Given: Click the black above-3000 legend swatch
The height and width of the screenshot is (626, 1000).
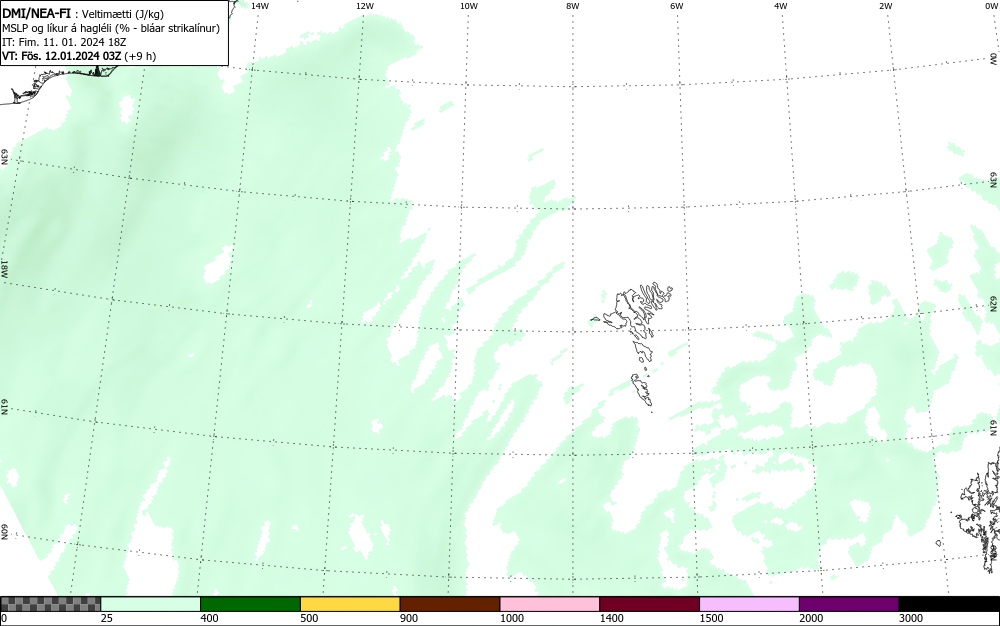Looking at the screenshot, I should pos(949,604).
